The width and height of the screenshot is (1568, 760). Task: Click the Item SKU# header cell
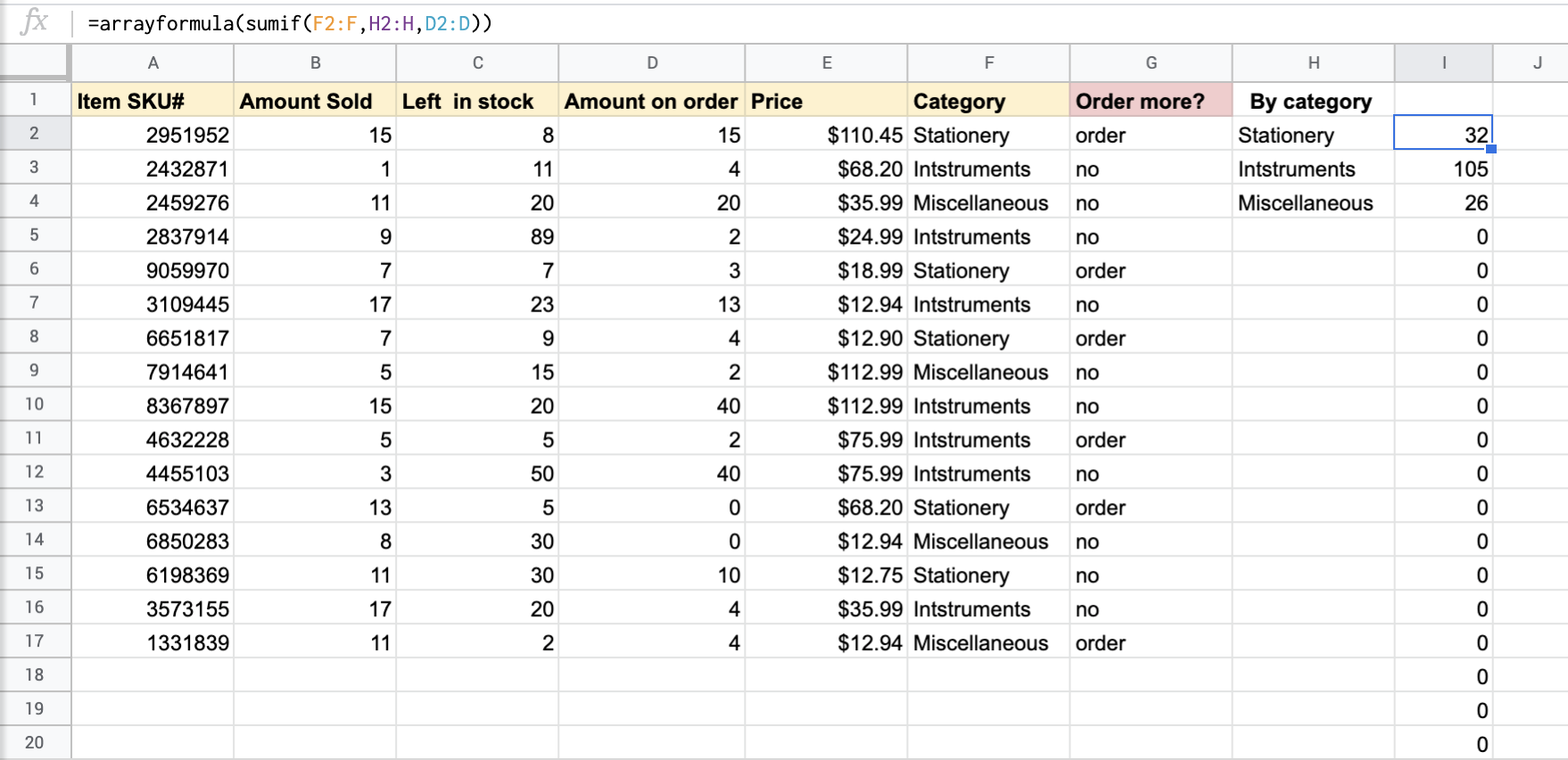tap(153, 101)
